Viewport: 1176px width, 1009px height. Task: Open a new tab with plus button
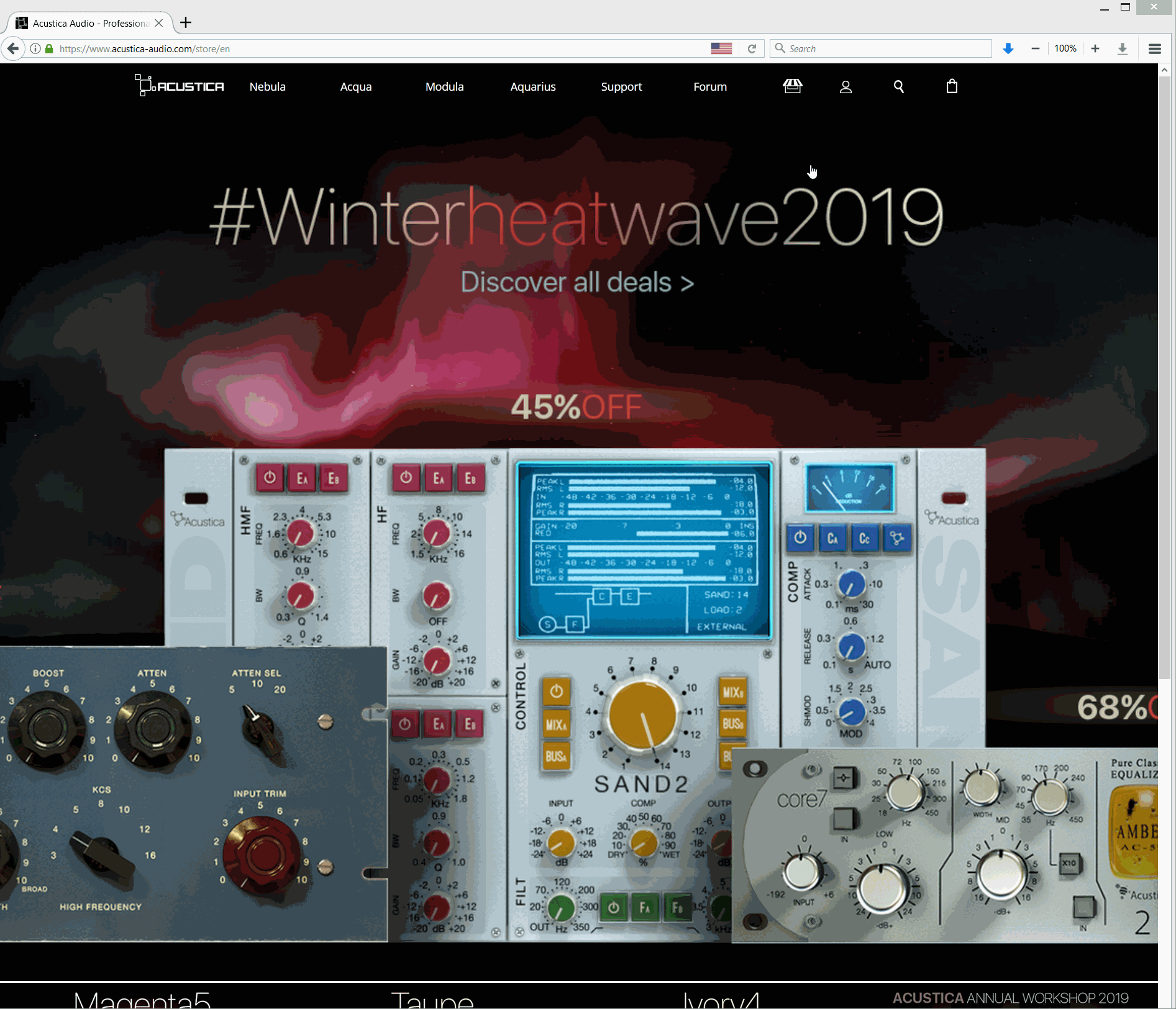(186, 23)
